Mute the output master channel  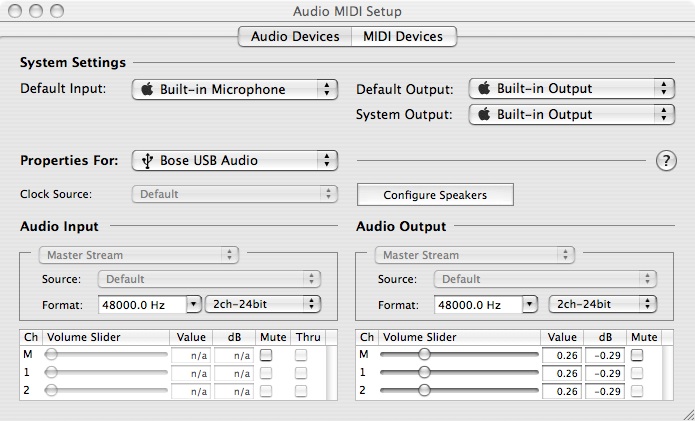pyautogui.click(x=637, y=355)
